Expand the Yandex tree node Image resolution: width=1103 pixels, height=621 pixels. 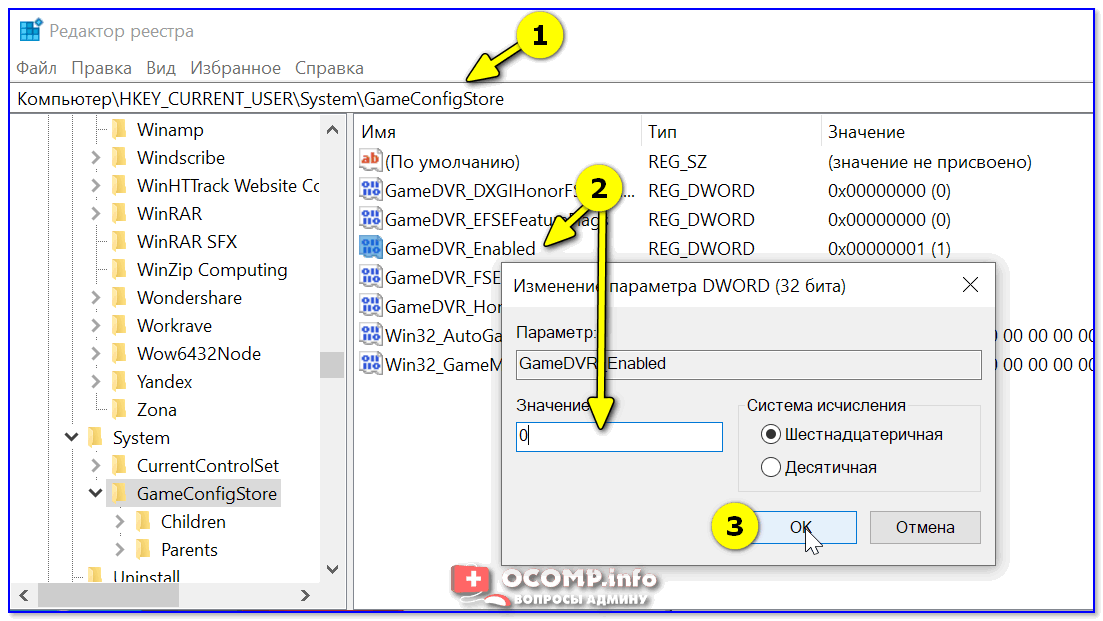96,382
